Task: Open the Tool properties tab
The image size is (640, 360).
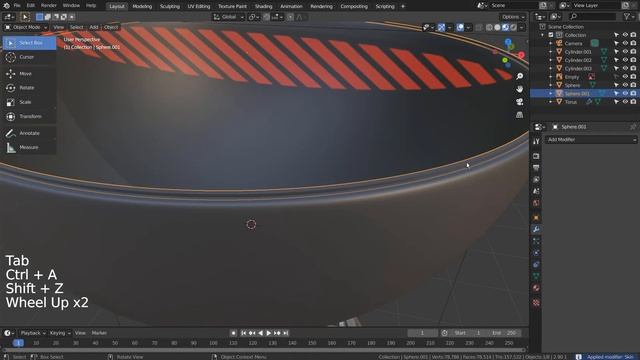Action: (536, 141)
